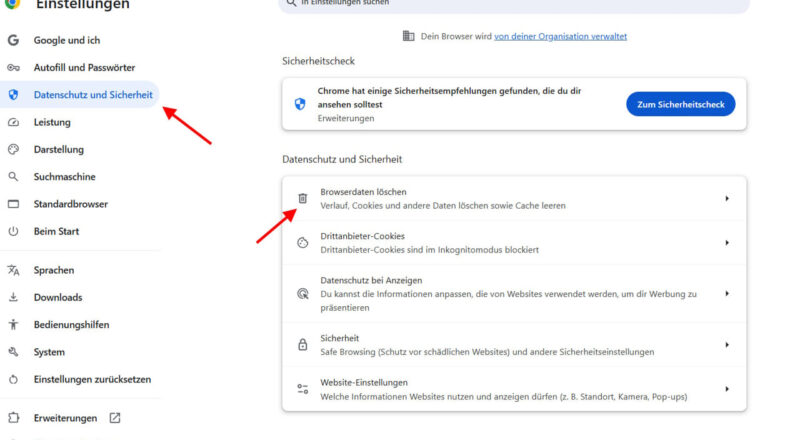The image size is (800, 440).
Task: Click the translate icon for Sprachen
Action: (13, 270)
